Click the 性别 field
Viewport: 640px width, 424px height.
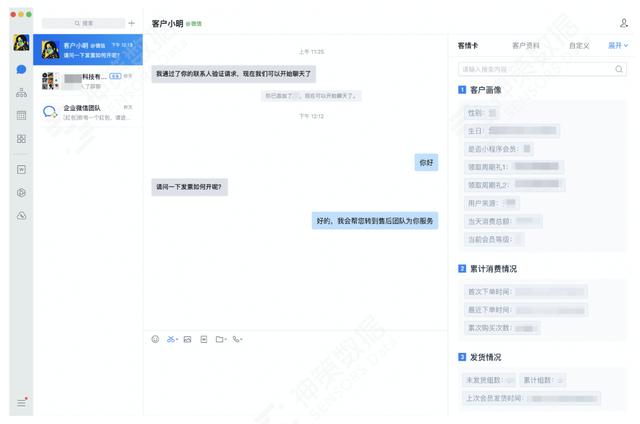(x=482, y=113)
